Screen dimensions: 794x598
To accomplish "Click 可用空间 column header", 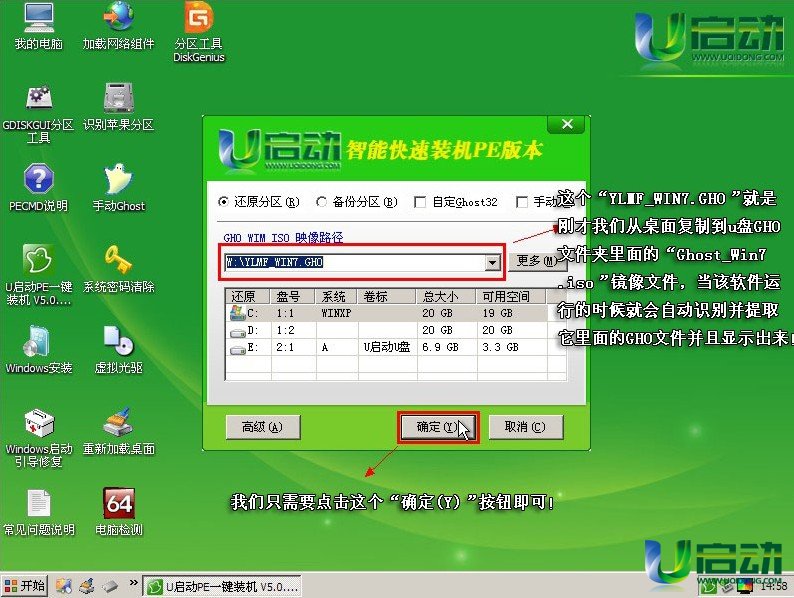I will pyautogui.click(x=511, y=296).
